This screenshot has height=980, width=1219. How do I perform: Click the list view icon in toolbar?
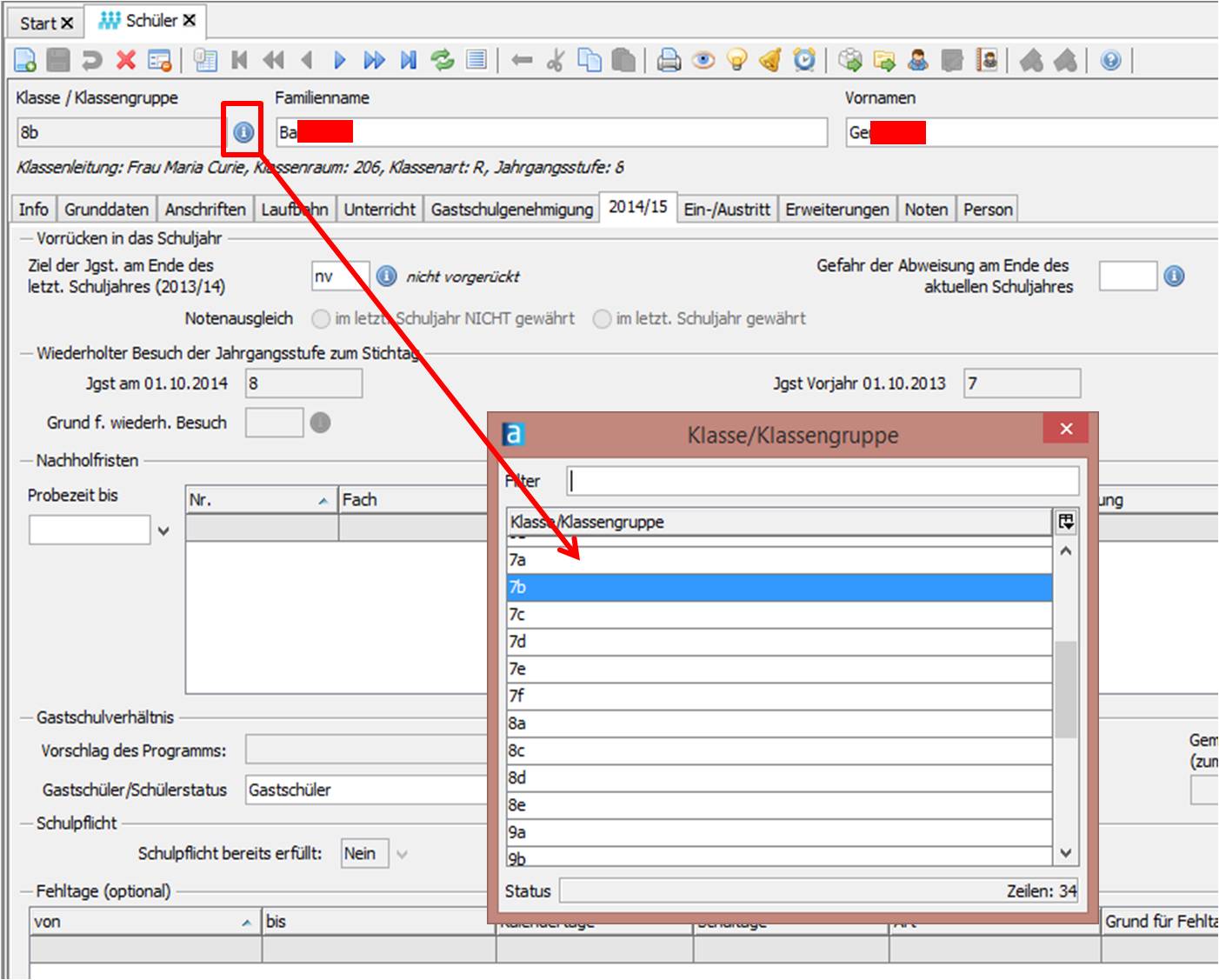(x=476, y=60)
